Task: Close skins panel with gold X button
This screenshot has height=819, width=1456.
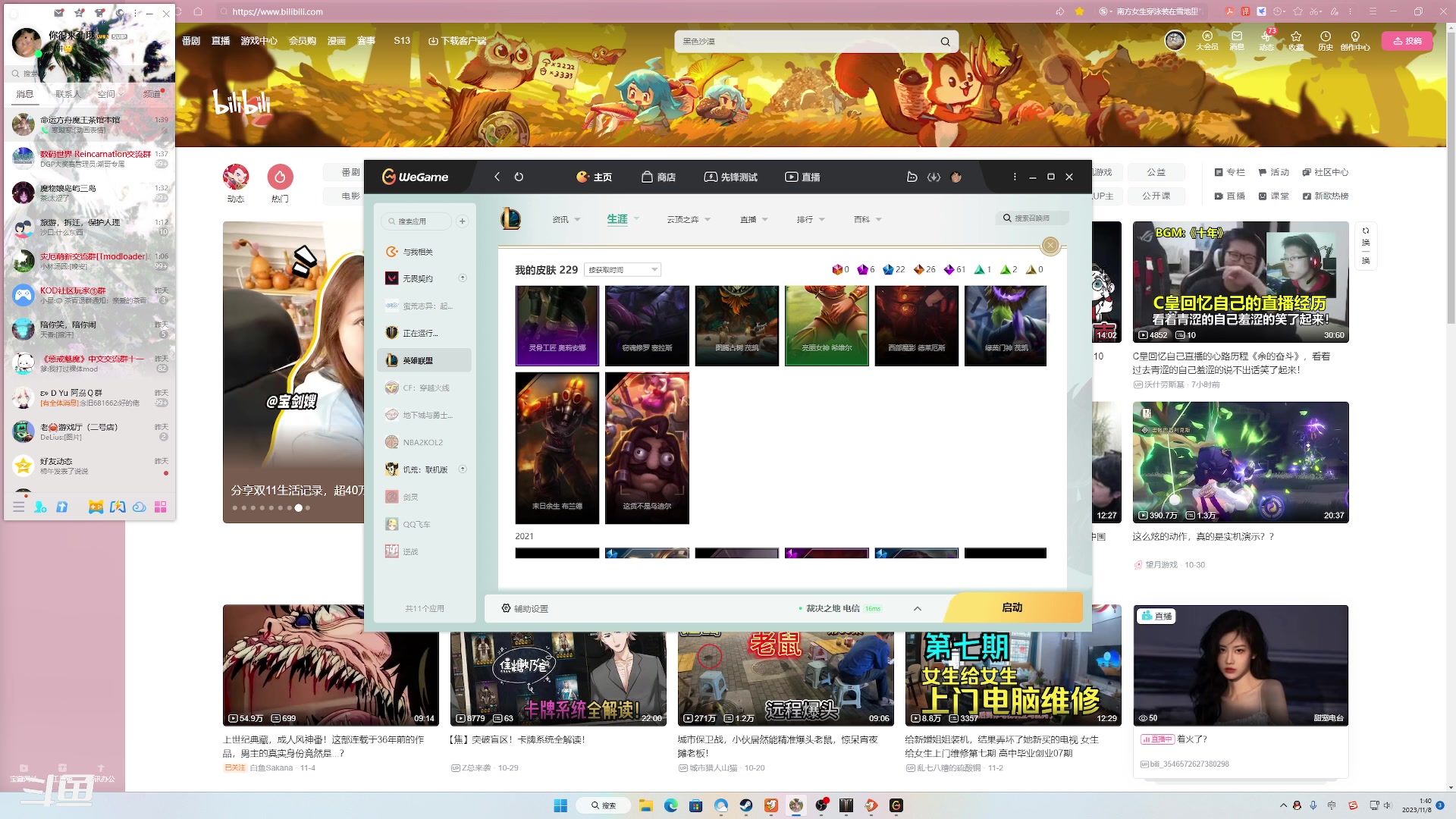Action: coord(1050,245)
